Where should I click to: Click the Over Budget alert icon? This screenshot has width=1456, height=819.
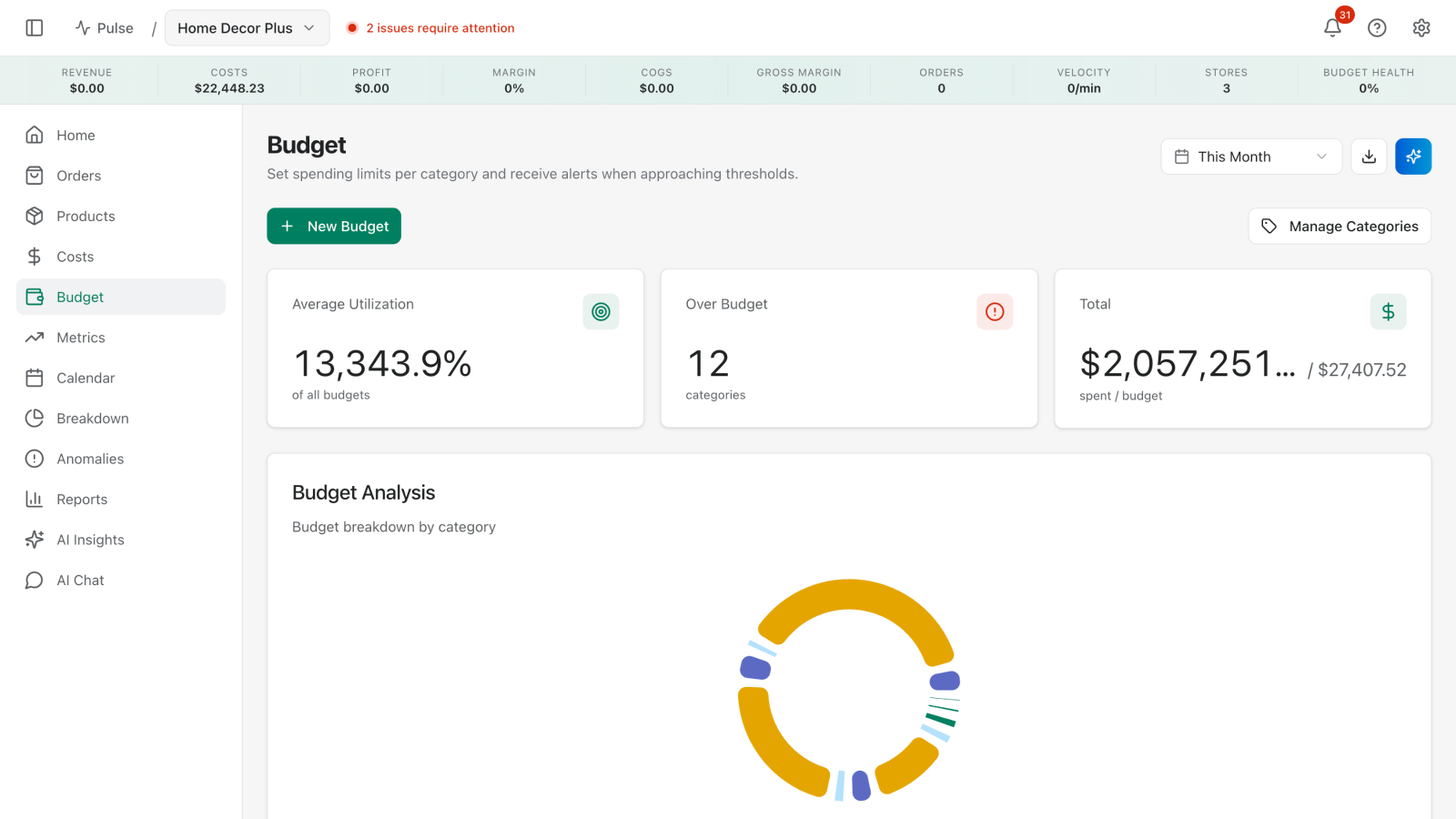pos(995,312)
